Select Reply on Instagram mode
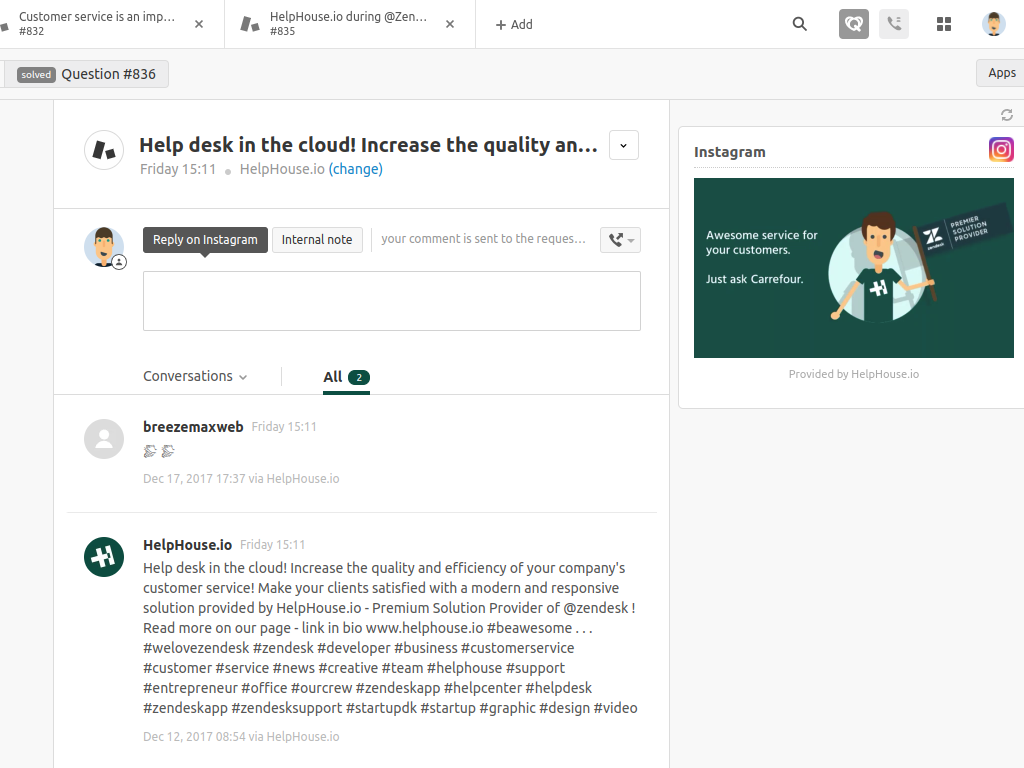The height and width of the screenshot is (768, 1024). 205,240
